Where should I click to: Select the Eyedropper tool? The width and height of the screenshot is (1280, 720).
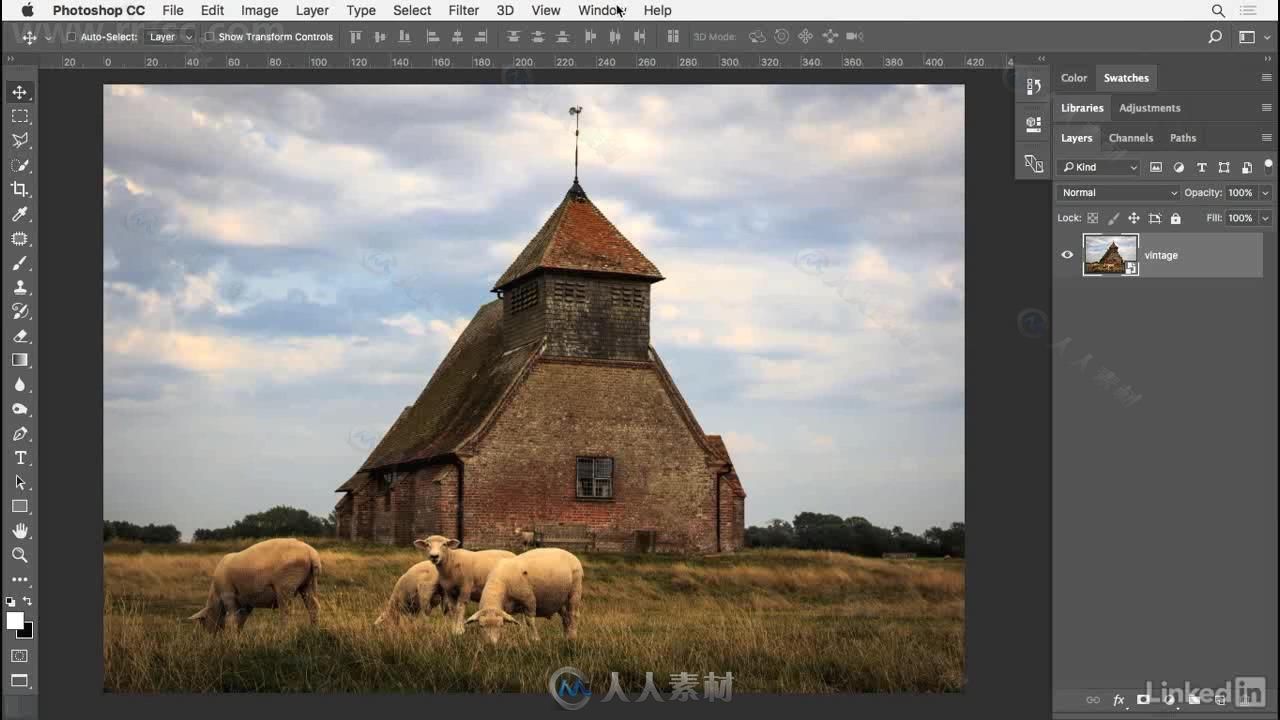click(x=20, y=214)
